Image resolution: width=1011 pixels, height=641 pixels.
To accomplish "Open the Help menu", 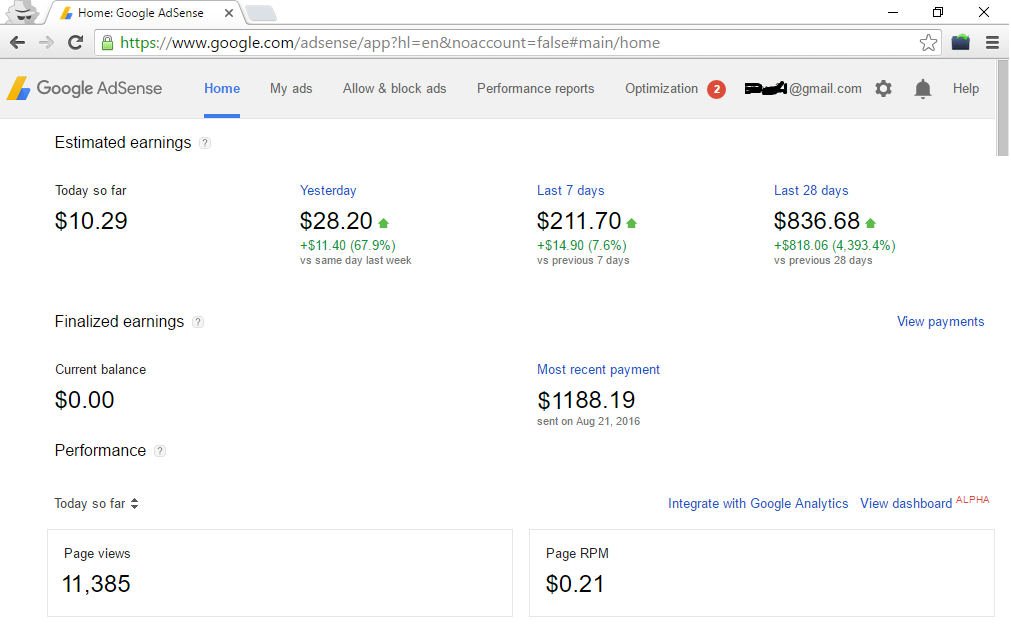I will tap(966, 88).
